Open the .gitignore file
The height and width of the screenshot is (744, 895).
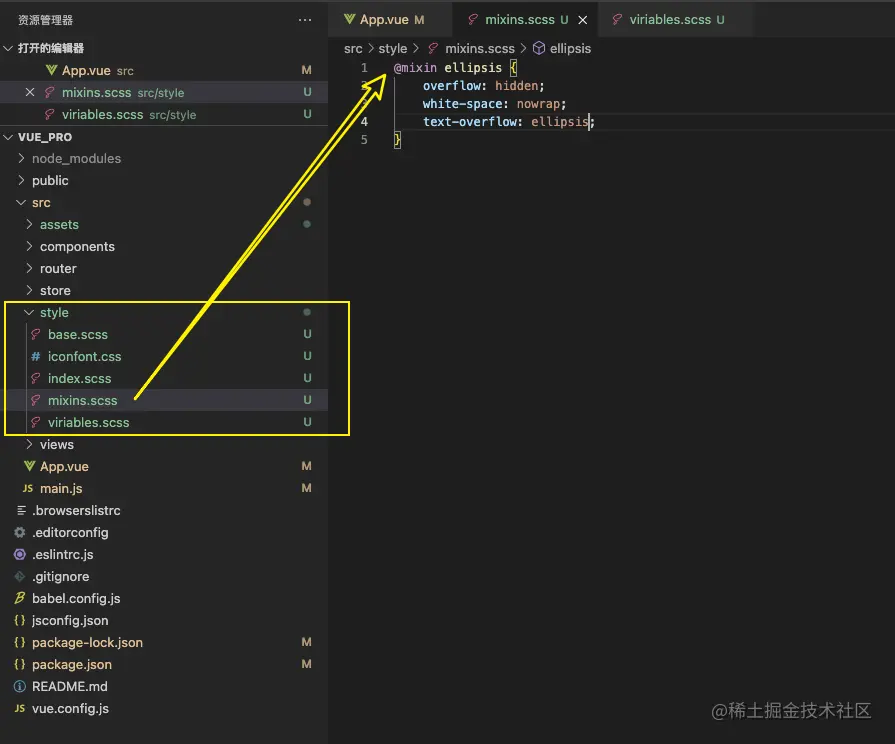tap(164, 577)
